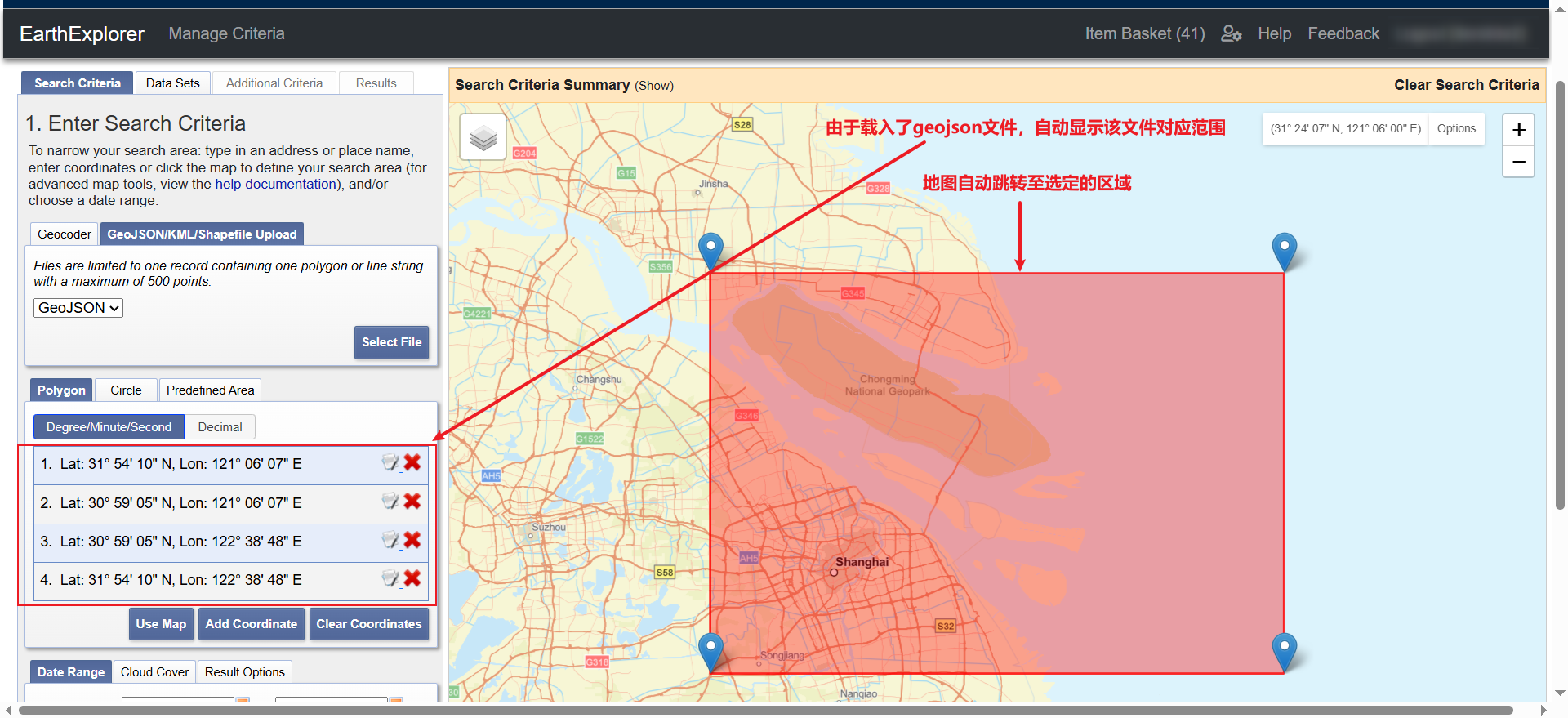Delete coordinate 1 using red X

tap(412, 462)
